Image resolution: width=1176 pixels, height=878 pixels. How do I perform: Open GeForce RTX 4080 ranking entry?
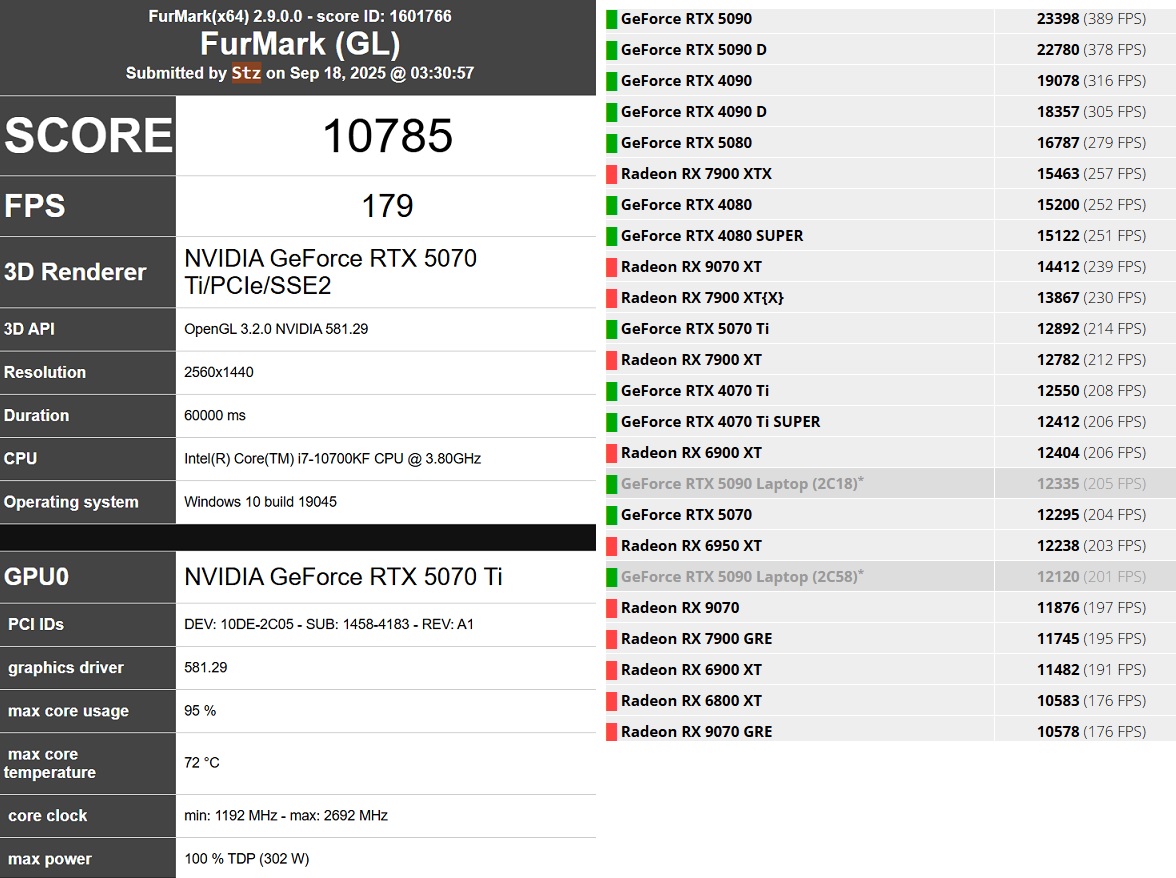click(x=686, y=205)
